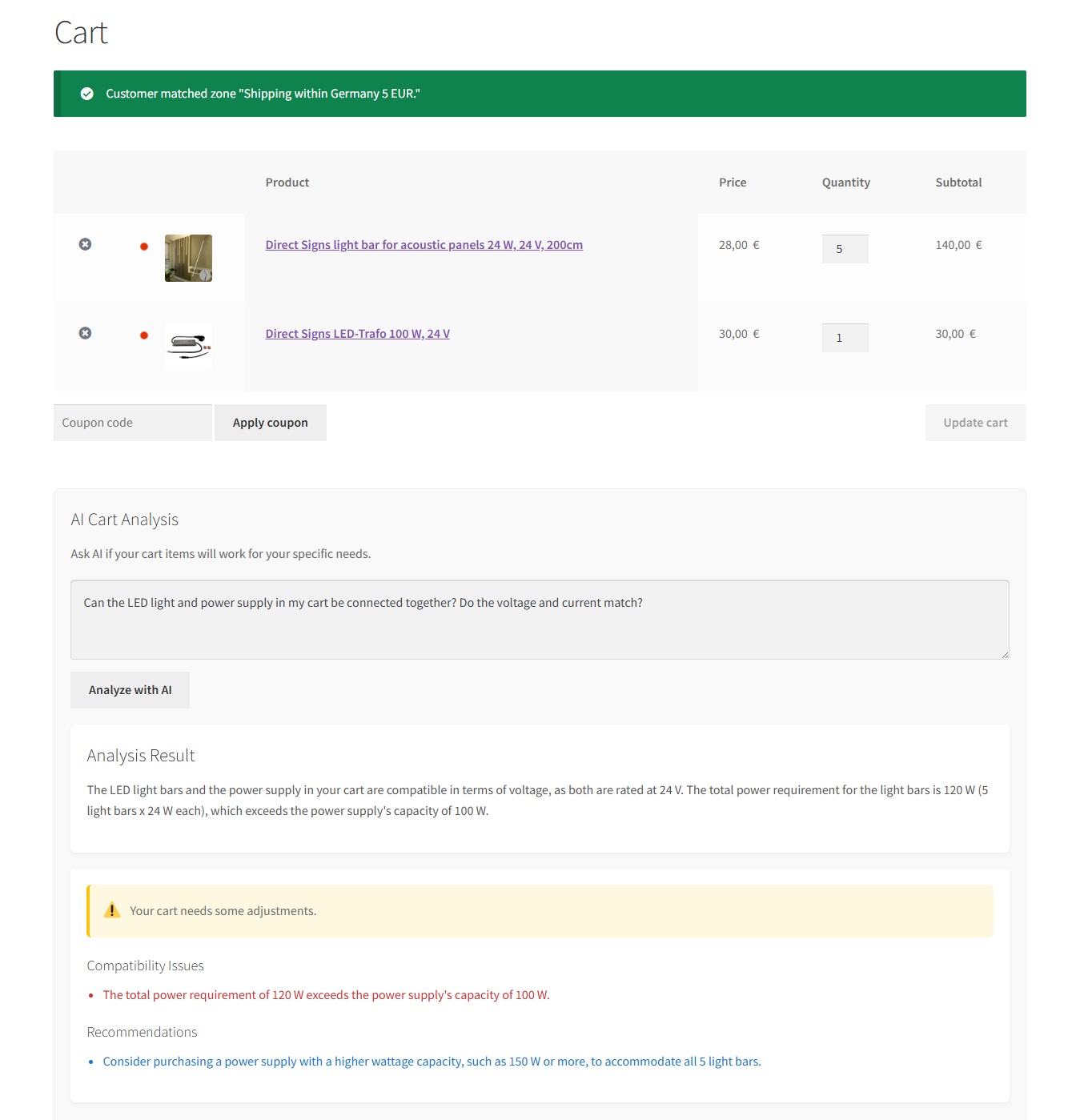Click the 30,00 € price for LED-Trafo
1068x1120 pixels.
[x=739, y=334]
